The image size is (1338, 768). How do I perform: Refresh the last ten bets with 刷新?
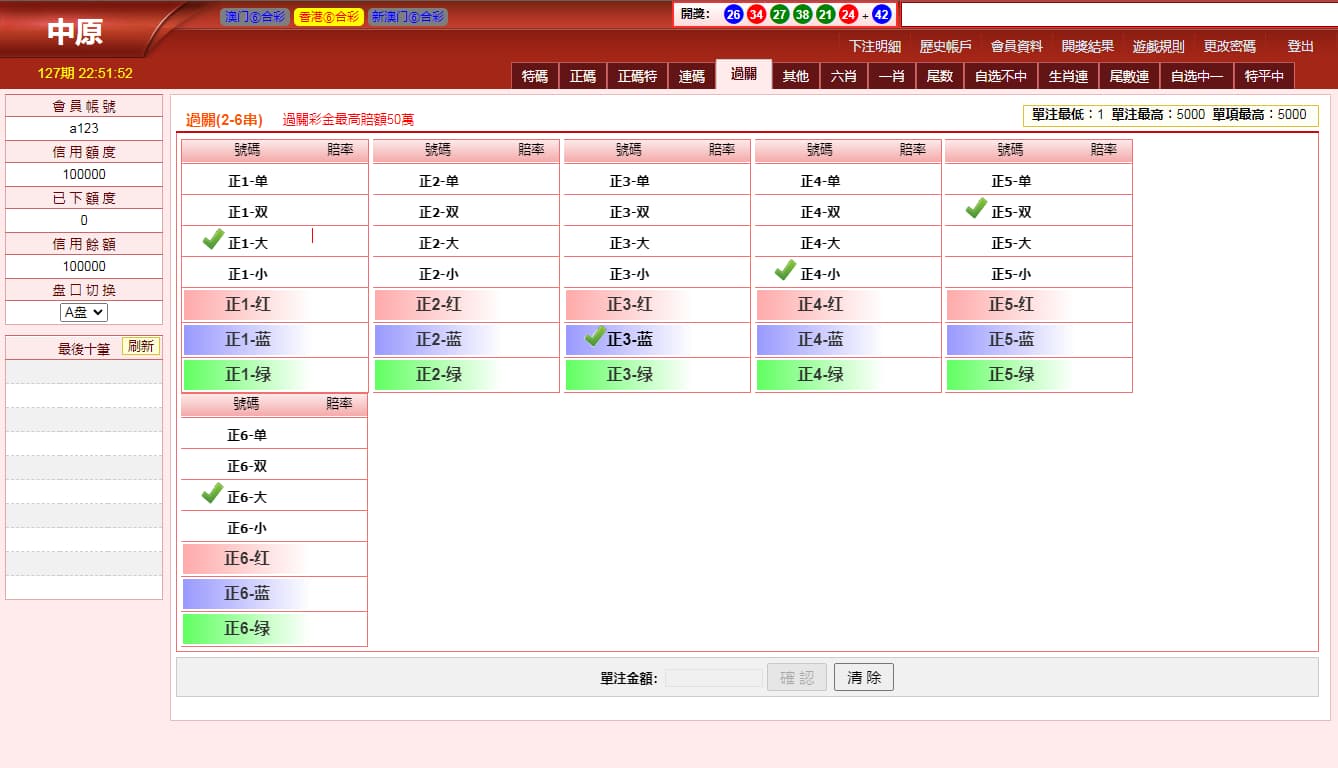(141, 346)
